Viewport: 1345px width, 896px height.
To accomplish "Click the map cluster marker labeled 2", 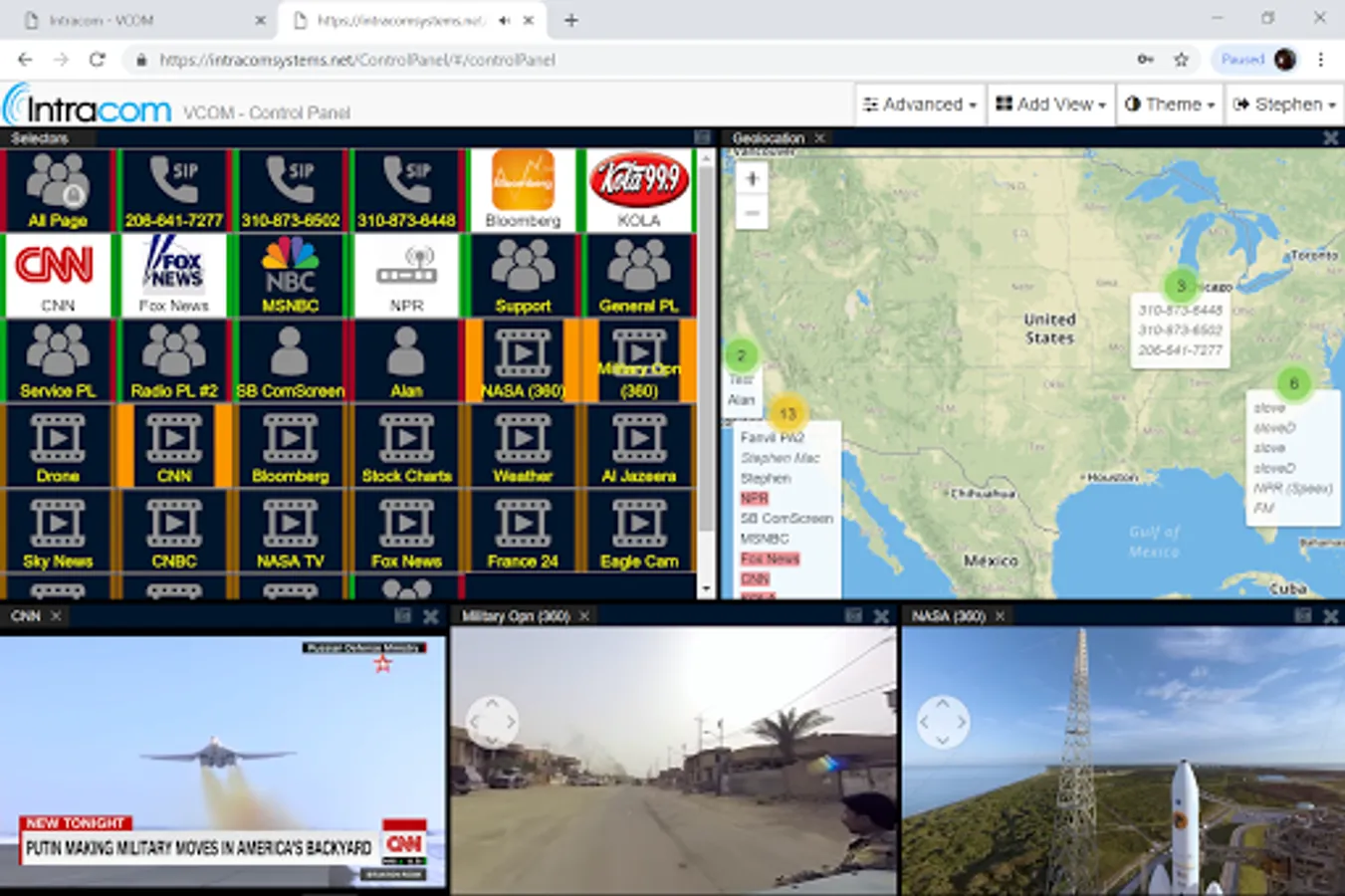I will point(741,354).
